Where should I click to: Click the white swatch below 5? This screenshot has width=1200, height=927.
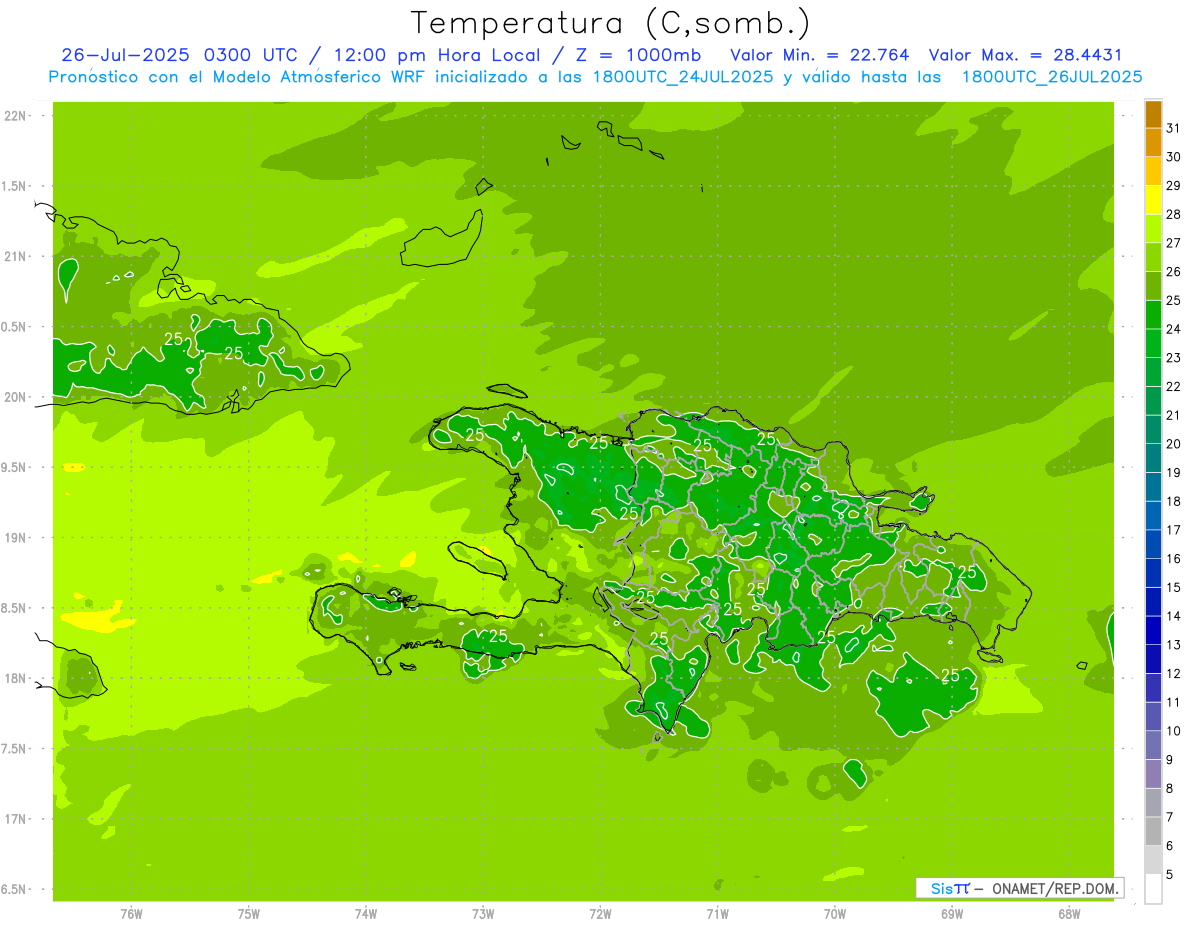pyautogui.click(x=1154, y=889)
